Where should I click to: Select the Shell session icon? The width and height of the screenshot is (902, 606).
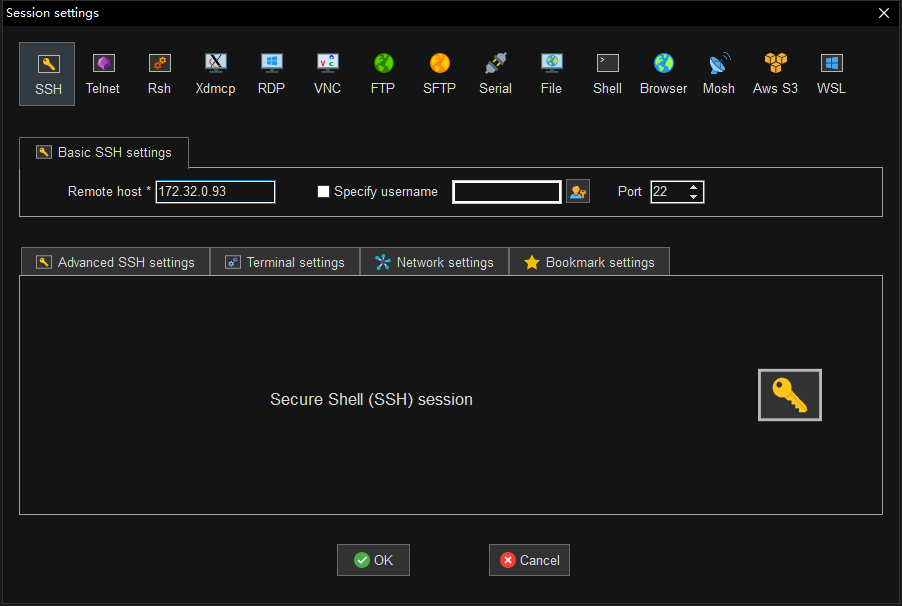click(607, 74)
